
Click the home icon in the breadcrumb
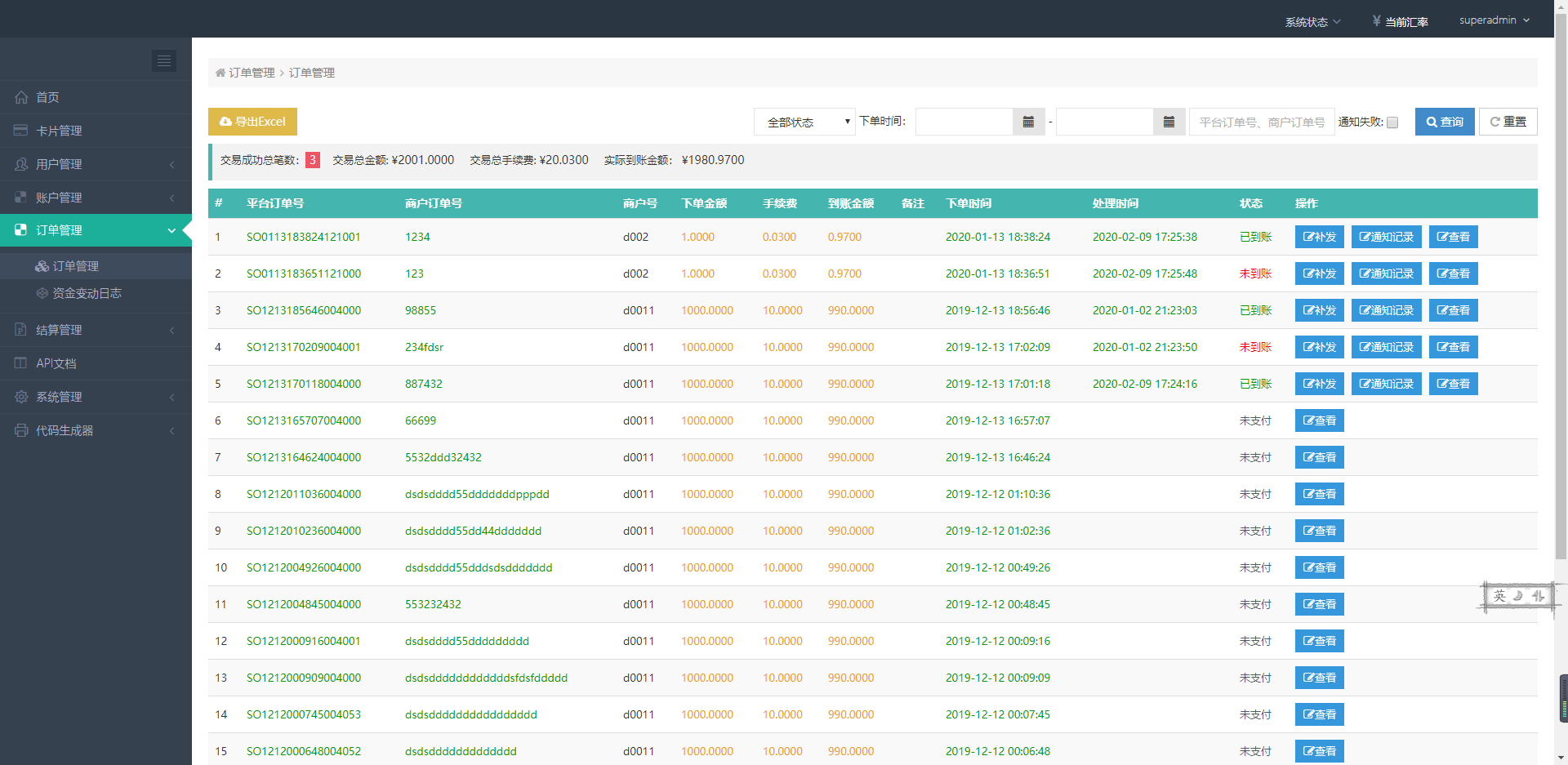220,73
